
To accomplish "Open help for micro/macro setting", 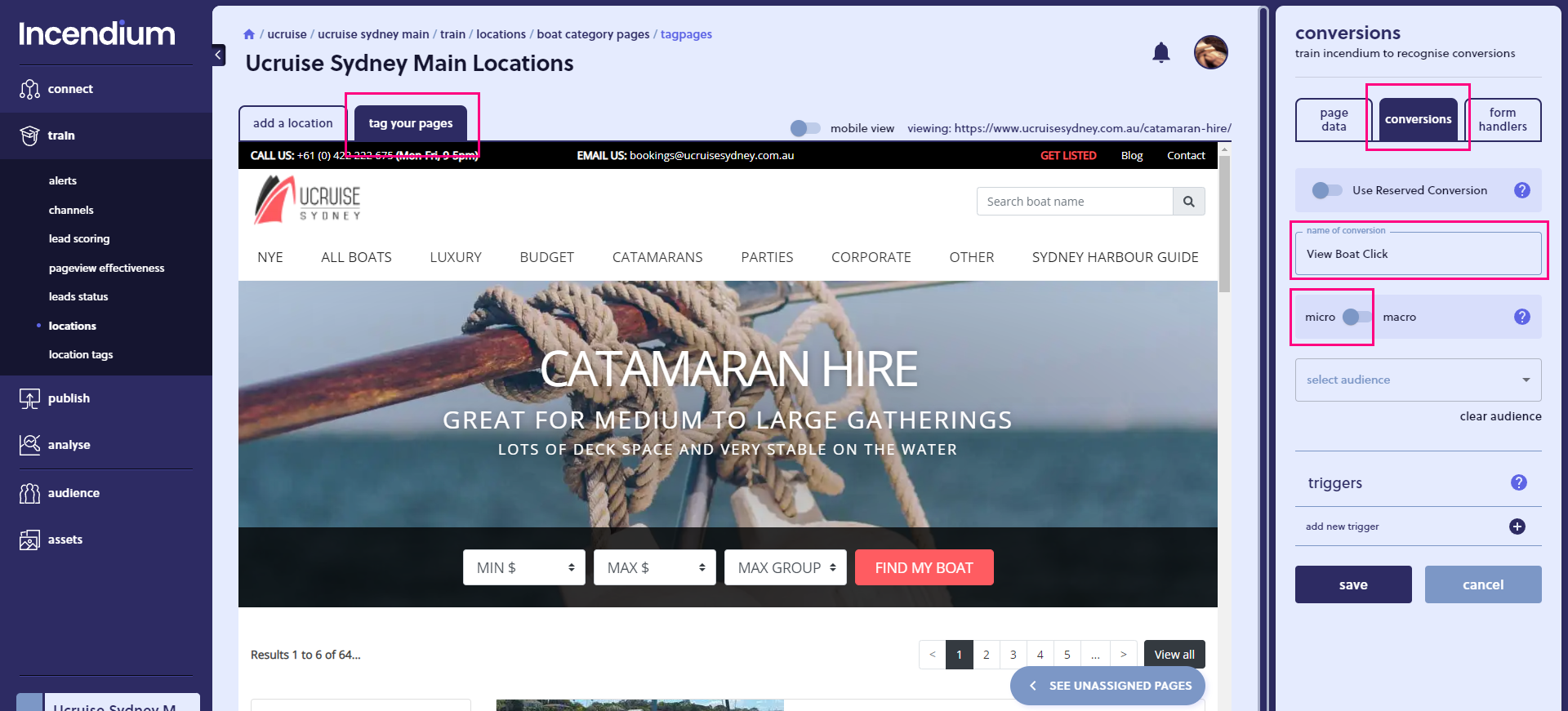I will (x=1521, y=317).
